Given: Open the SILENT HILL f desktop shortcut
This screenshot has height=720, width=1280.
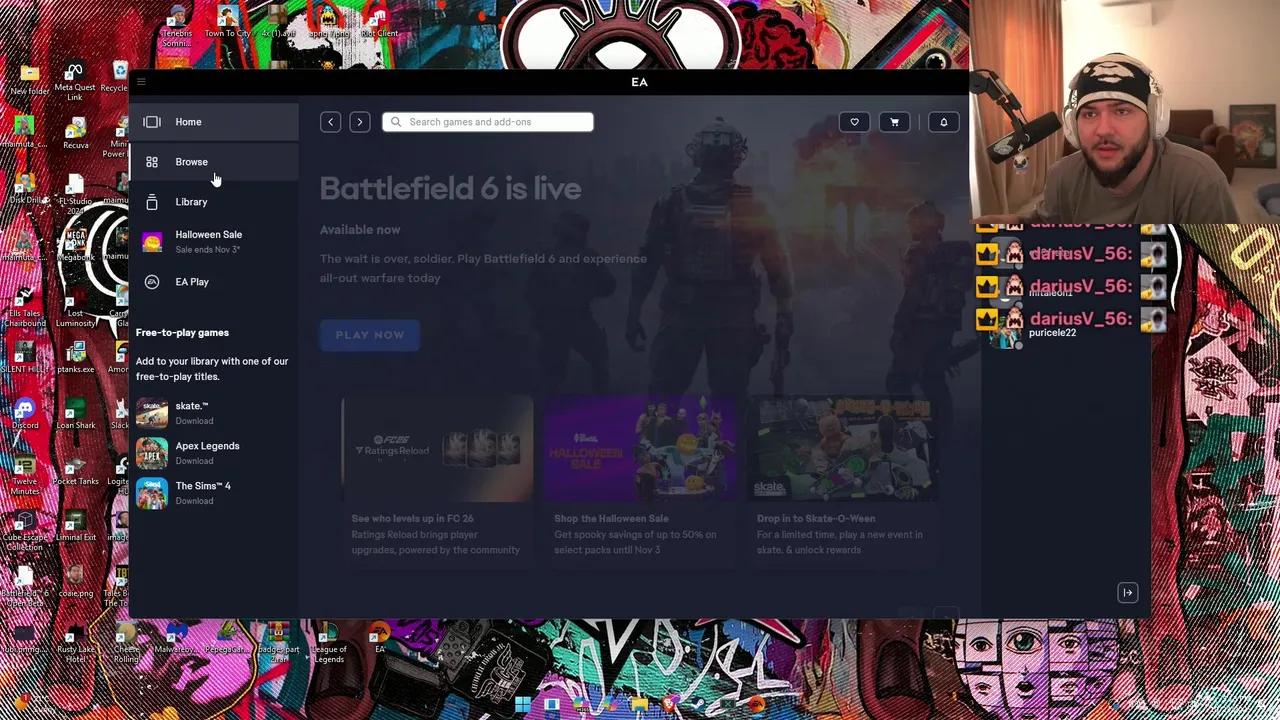Looking at the screenshot, I should point(25,358).
